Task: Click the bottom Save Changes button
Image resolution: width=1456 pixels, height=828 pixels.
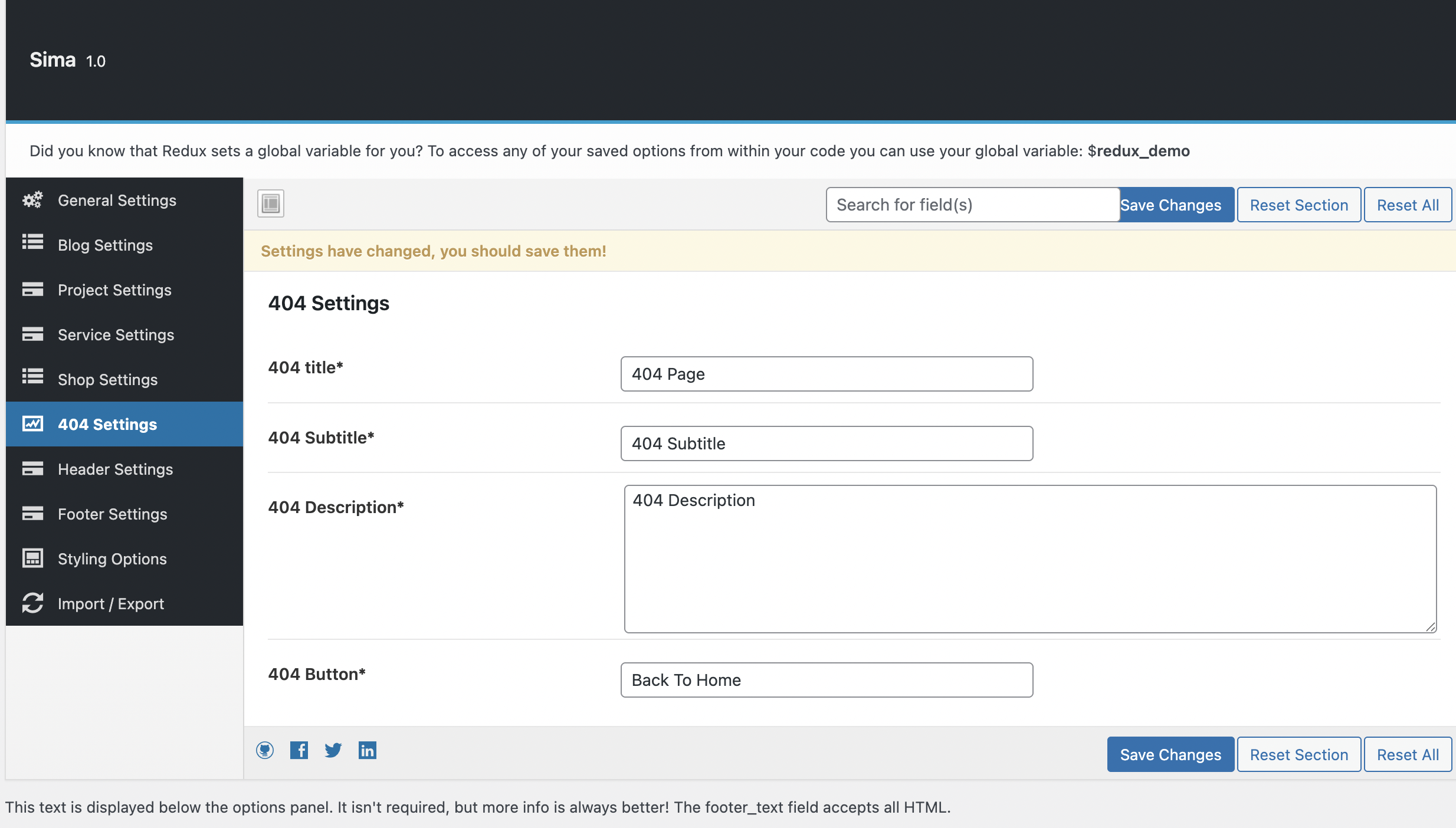Action: 1171,754
